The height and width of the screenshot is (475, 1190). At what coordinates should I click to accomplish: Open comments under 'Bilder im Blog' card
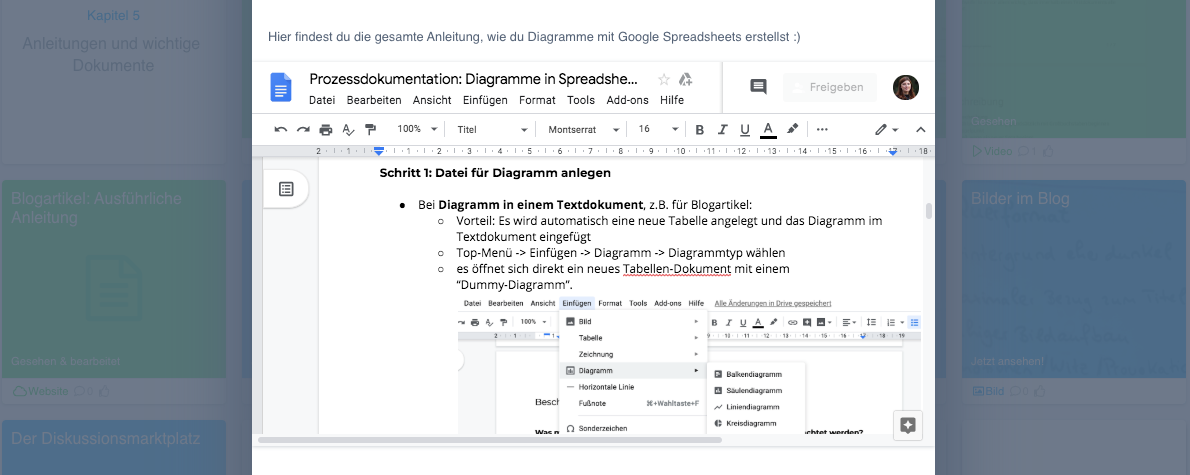point(1019,392)
